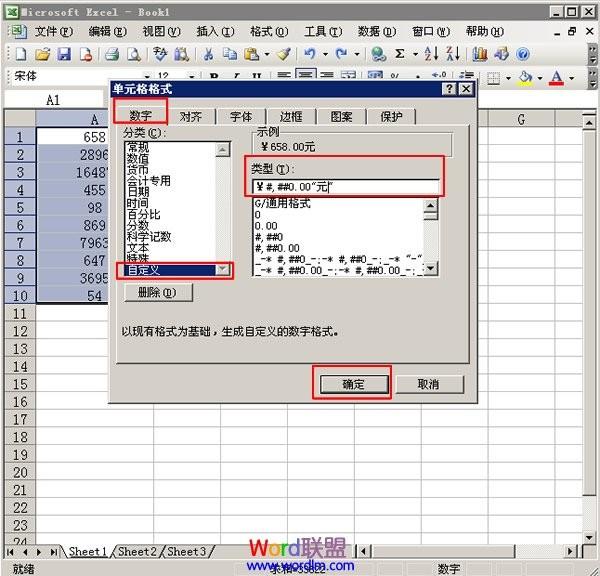The height and width of the screenshot is (576, 600).
Task: Click the Print icon in the toolbar
Action: tap(112, 54)
